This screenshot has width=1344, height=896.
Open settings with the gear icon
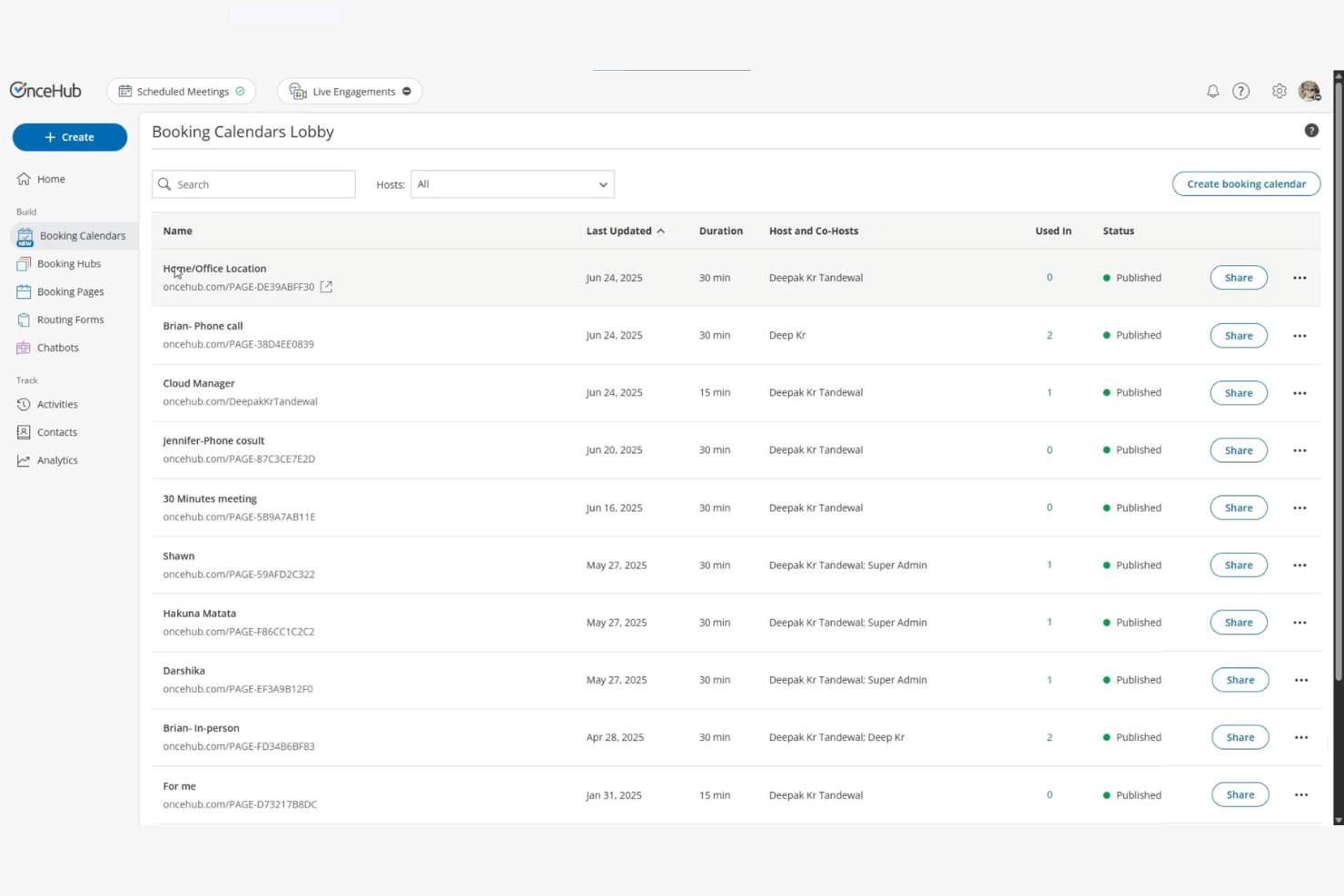[1279, 91]
